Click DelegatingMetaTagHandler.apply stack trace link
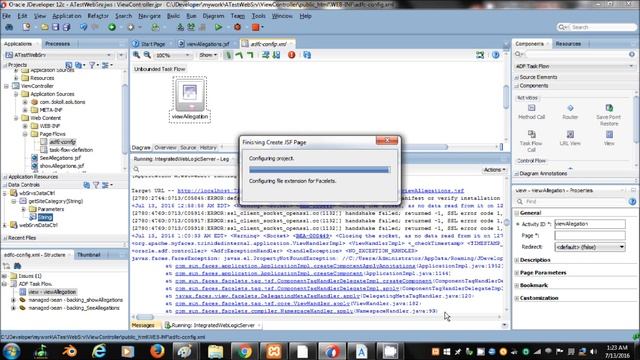Screen dimensions: 640x360 pyautogui.click(x=268, y=296)
